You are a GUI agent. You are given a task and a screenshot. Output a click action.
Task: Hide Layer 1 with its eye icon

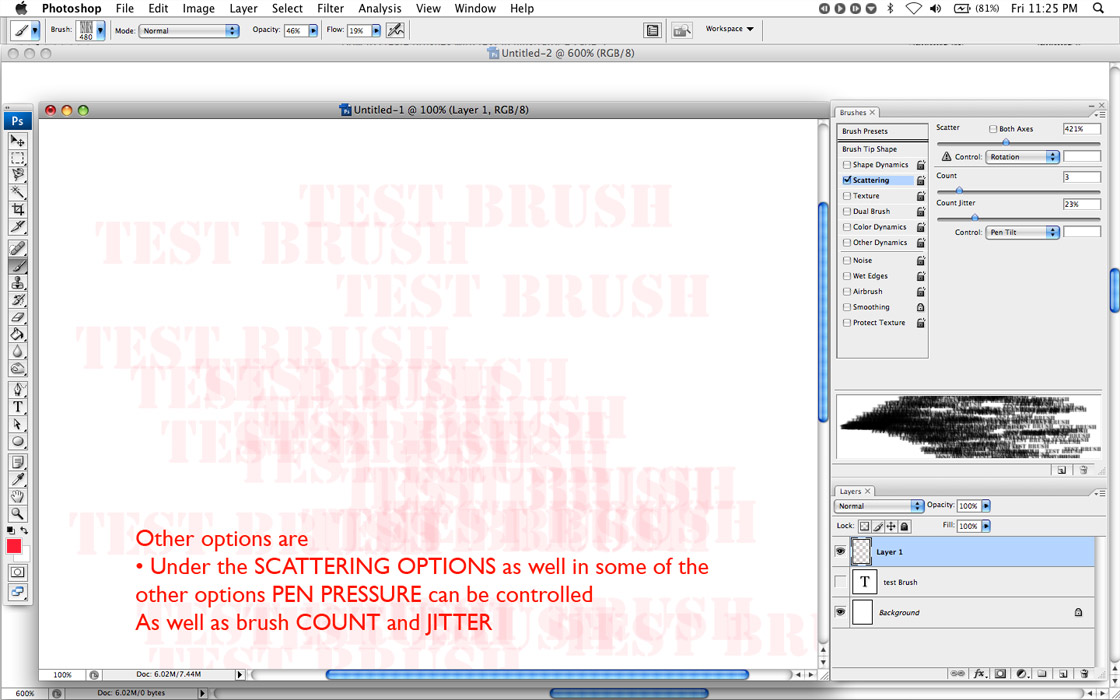pyautogui.click(x=841, y=551)
